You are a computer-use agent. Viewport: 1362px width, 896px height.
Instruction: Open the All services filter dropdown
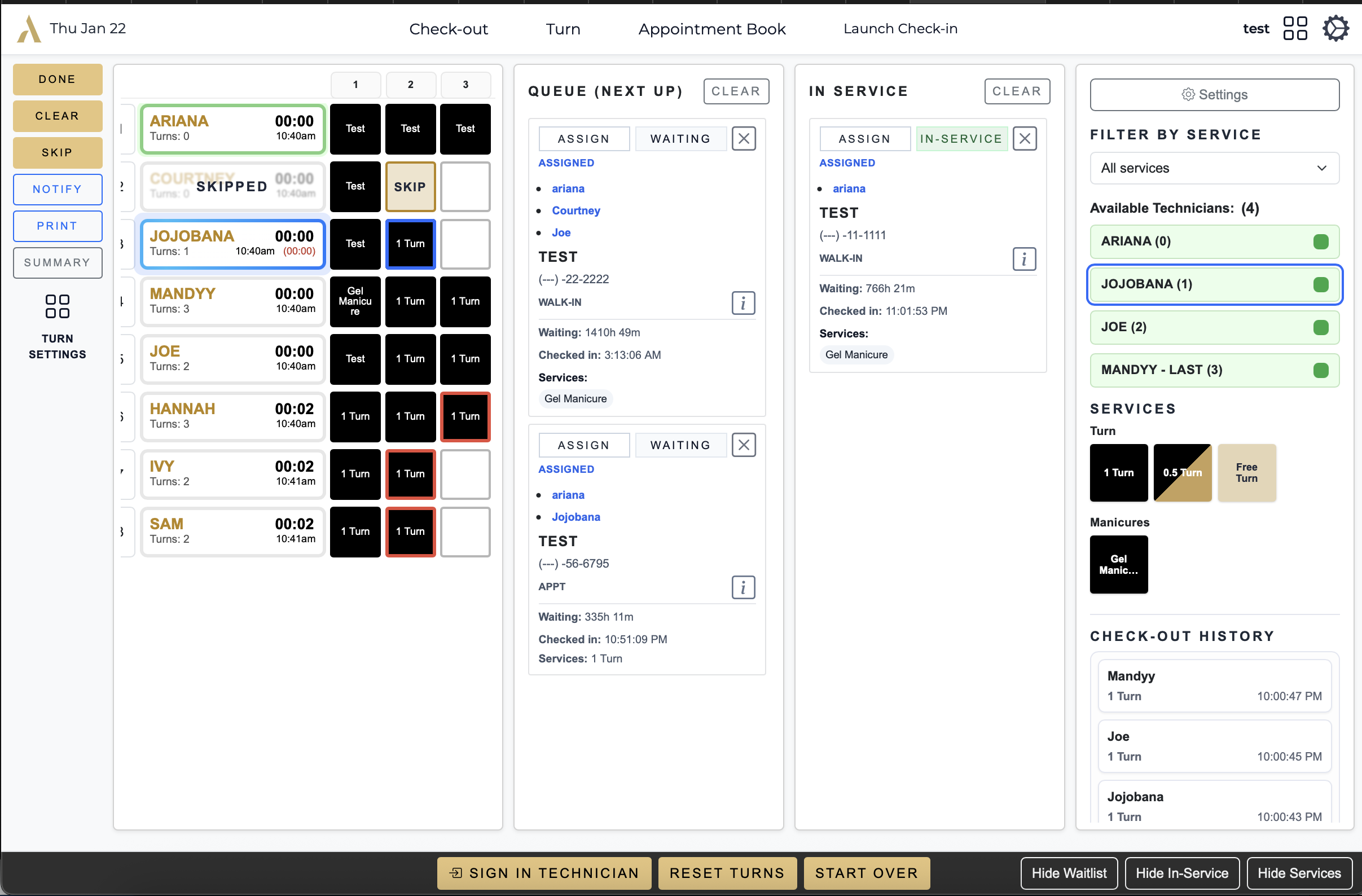[x=1214, y=168]
